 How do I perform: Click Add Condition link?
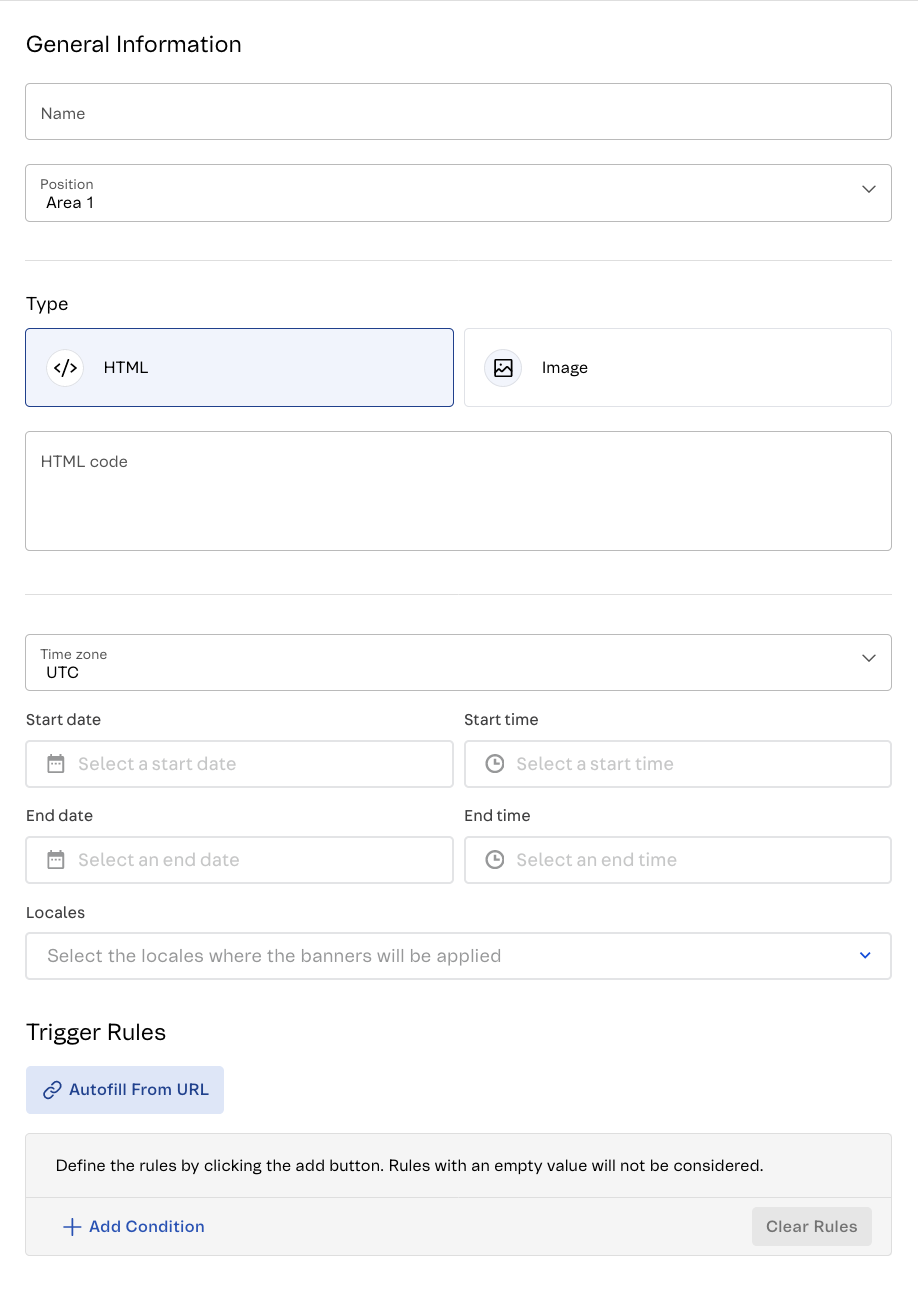(146, 1227)
